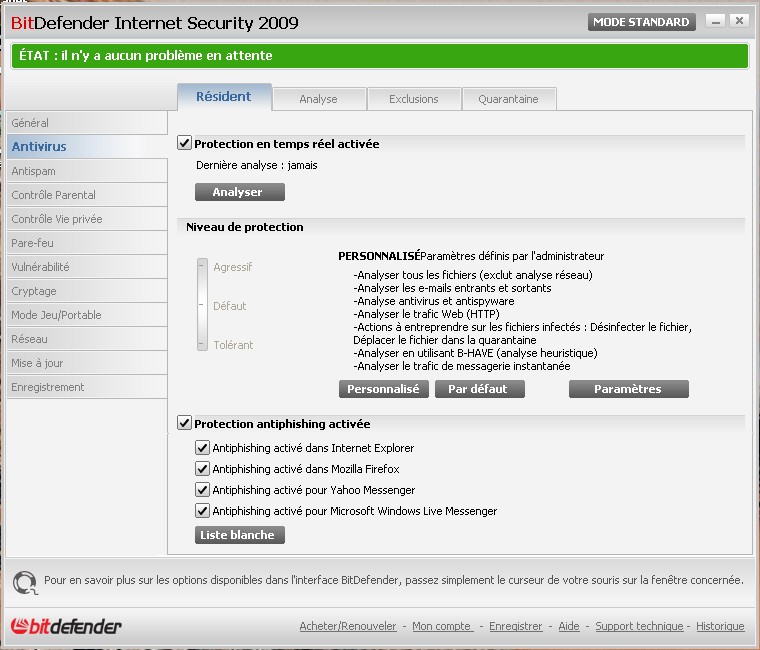Click 'Analyser en utilisant B-HAVE' line
This screenshot has height=650, width=760.
tap(475, 353)
